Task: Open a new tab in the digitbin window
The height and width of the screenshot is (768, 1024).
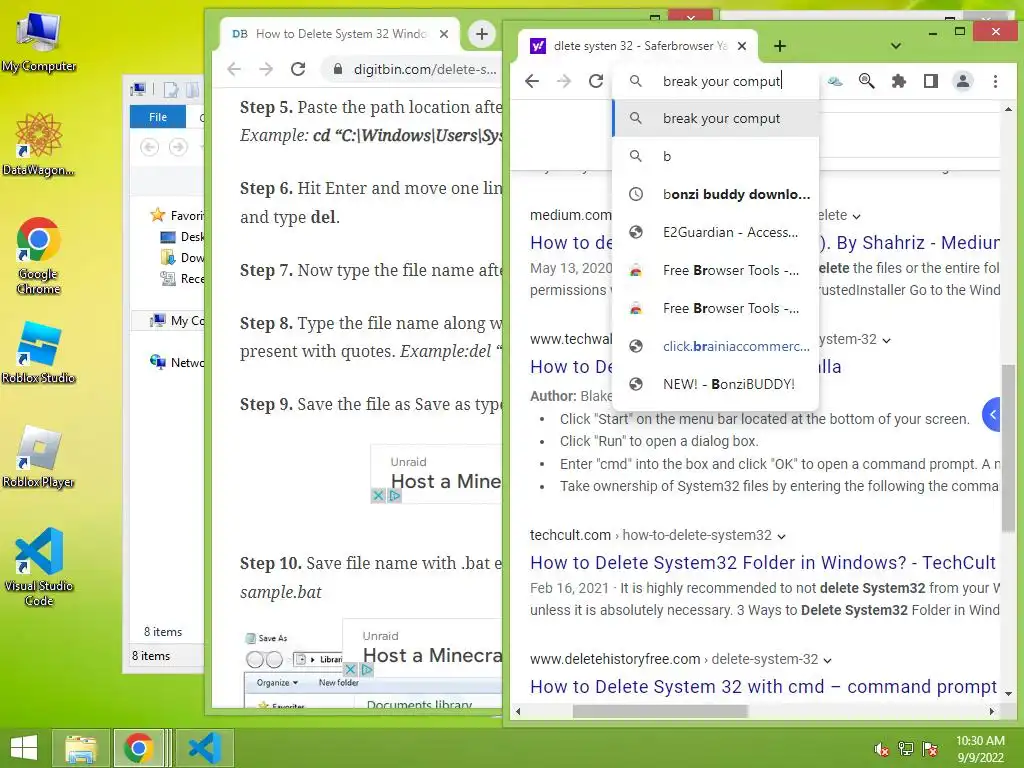Action: 481,34
